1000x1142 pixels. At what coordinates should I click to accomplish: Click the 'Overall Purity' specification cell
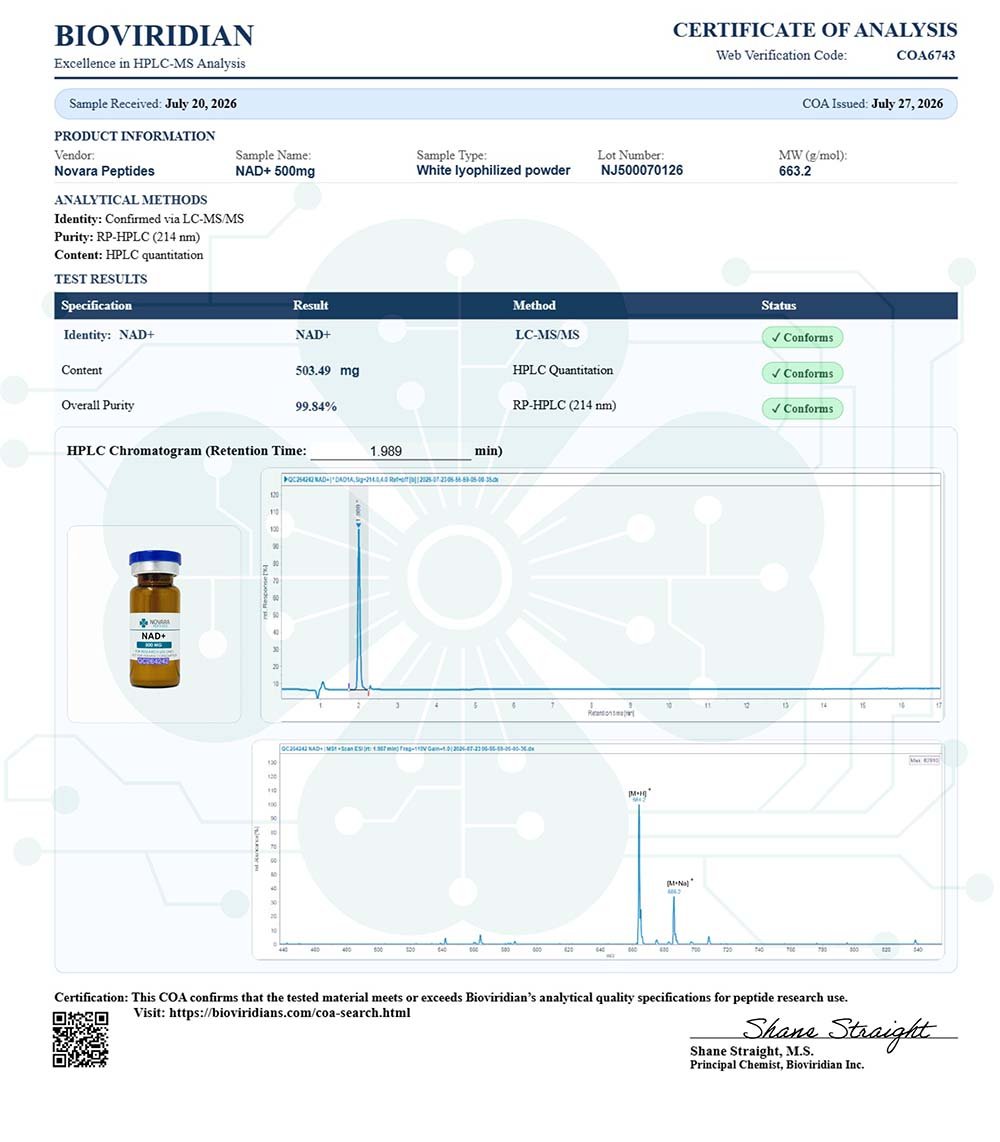[98, 405]
